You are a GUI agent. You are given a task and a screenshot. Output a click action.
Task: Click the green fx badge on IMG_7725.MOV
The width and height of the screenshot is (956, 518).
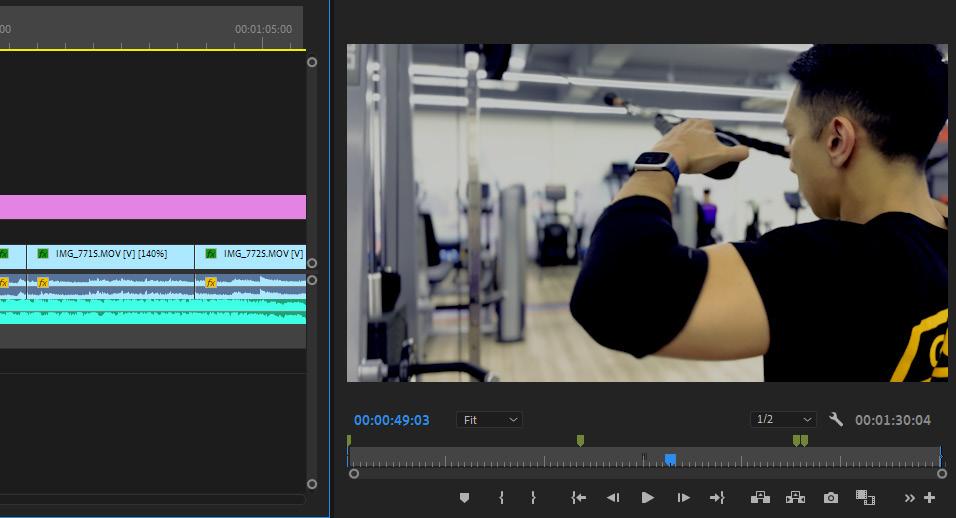pos(210,253)
